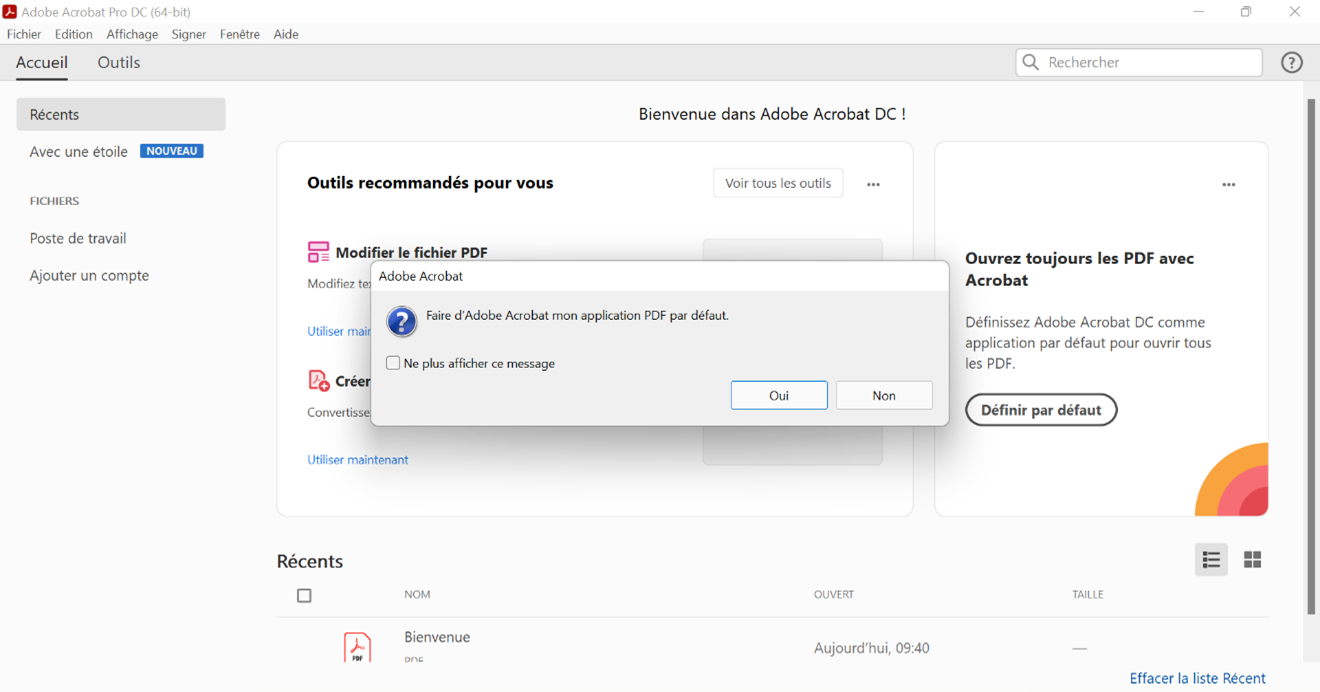Open the Affichage menu
The width and height of the screenshot is (1320, 692).
(132, 34)
